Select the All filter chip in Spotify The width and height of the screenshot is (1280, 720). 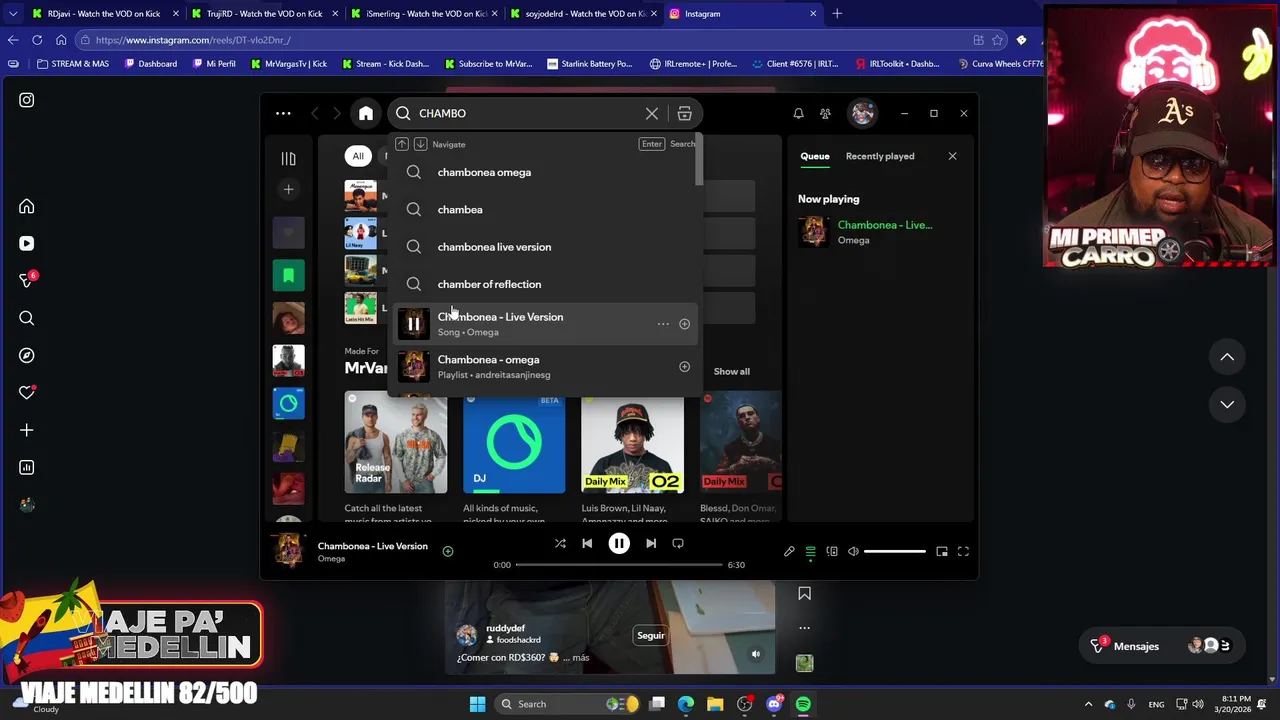pos(358,156)
